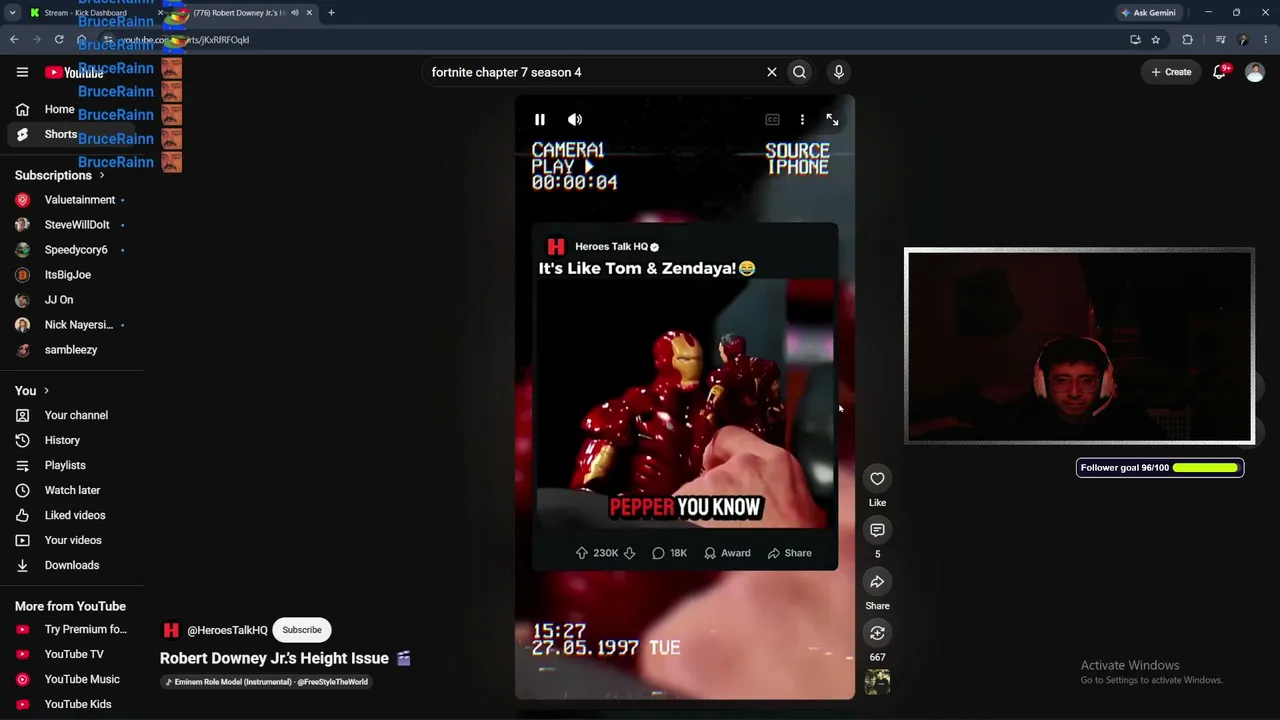Open Chrome's media controls icon
The image size is (1280, 720).
1221,40
